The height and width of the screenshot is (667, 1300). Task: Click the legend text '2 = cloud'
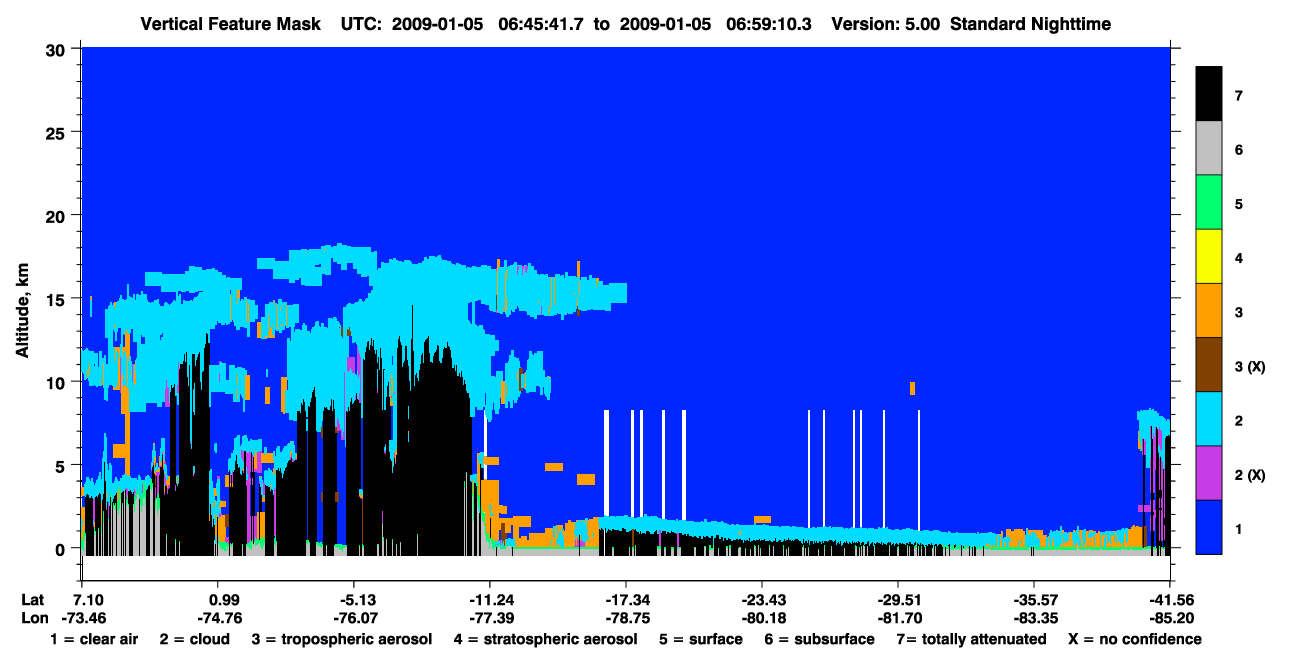194,639
